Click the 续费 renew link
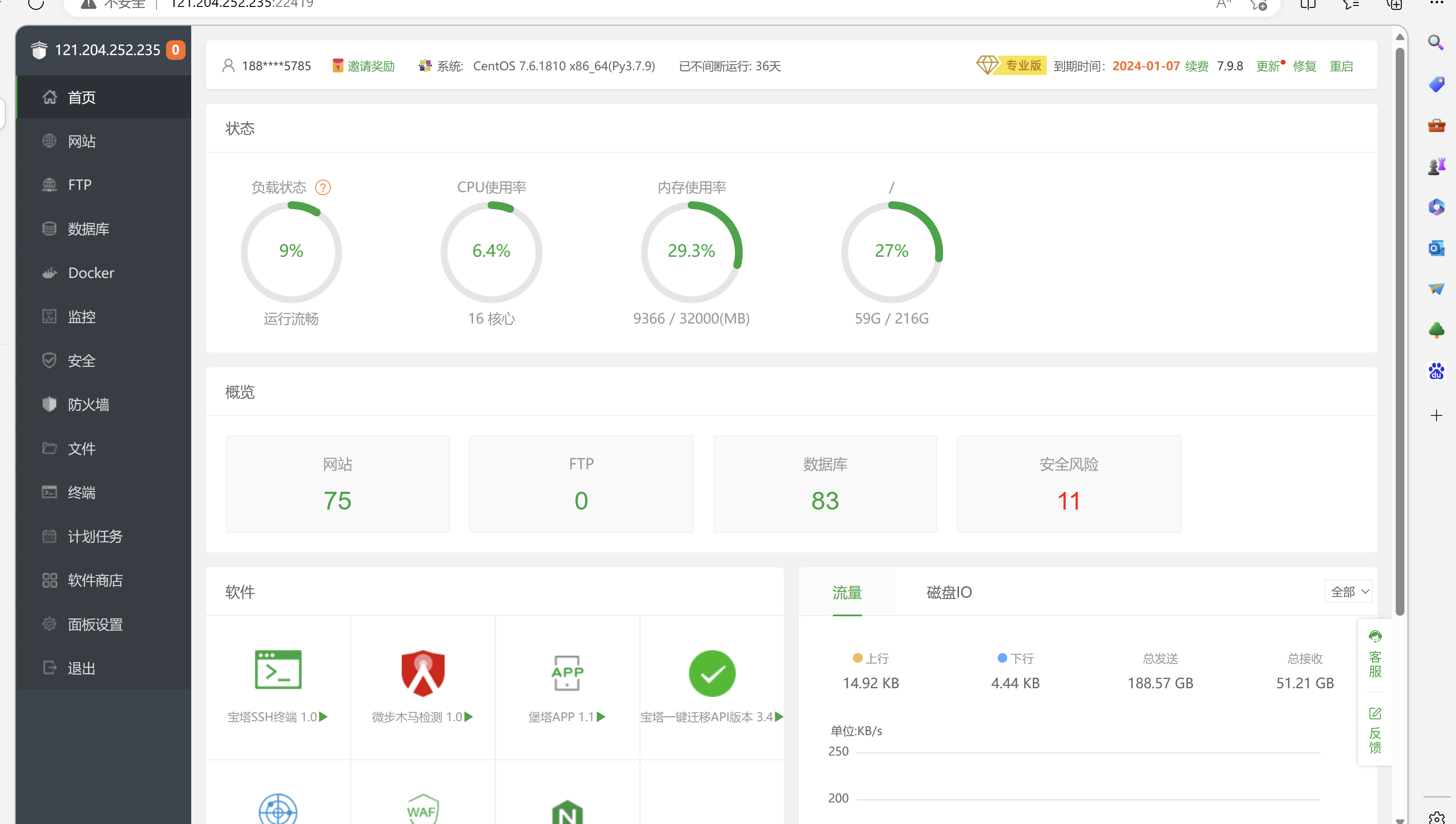Screen dimensions: 1456x824 coord(1197,66)
